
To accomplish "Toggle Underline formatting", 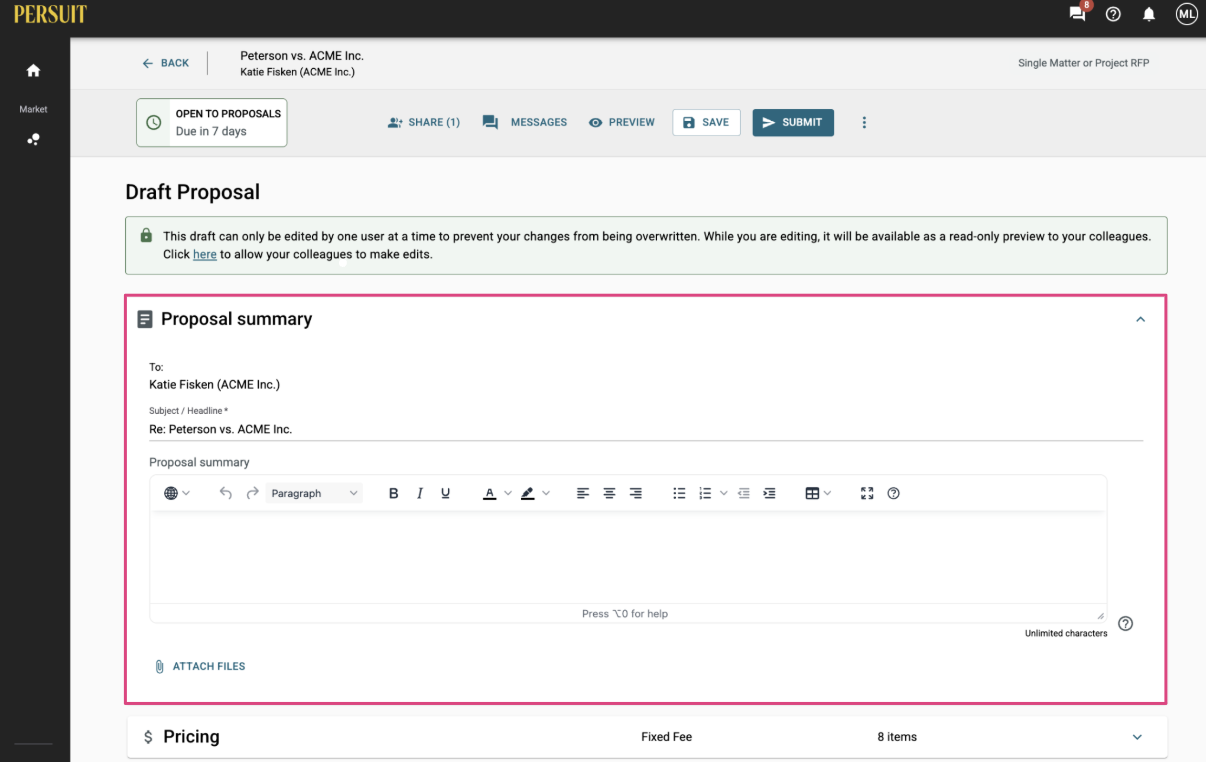I will pos(446,493).
